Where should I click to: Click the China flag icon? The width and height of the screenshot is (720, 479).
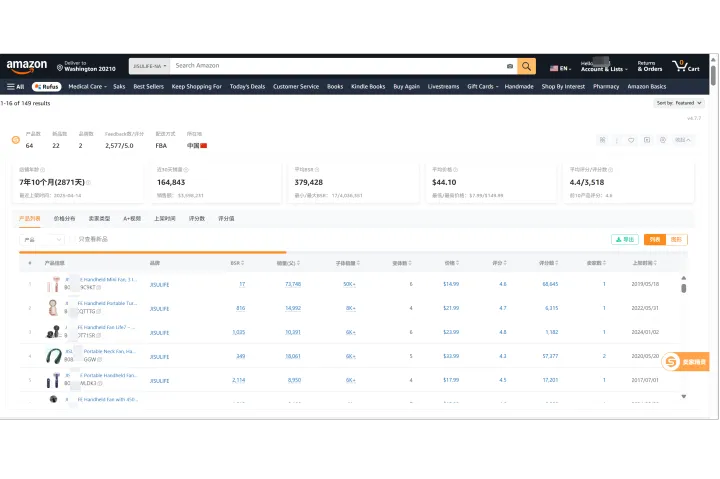(204, 146)
